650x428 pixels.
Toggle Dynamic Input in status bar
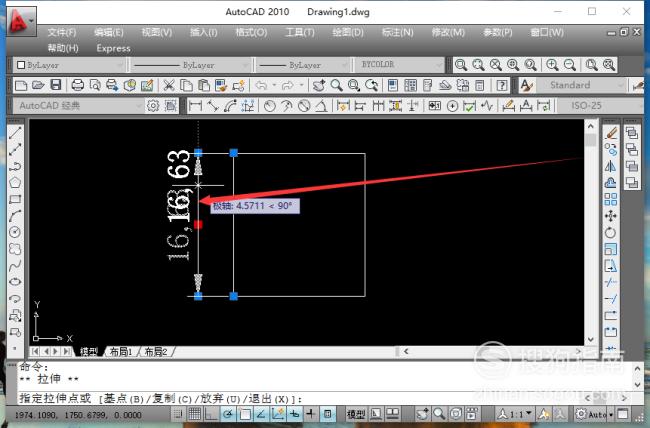pos(294,414)
